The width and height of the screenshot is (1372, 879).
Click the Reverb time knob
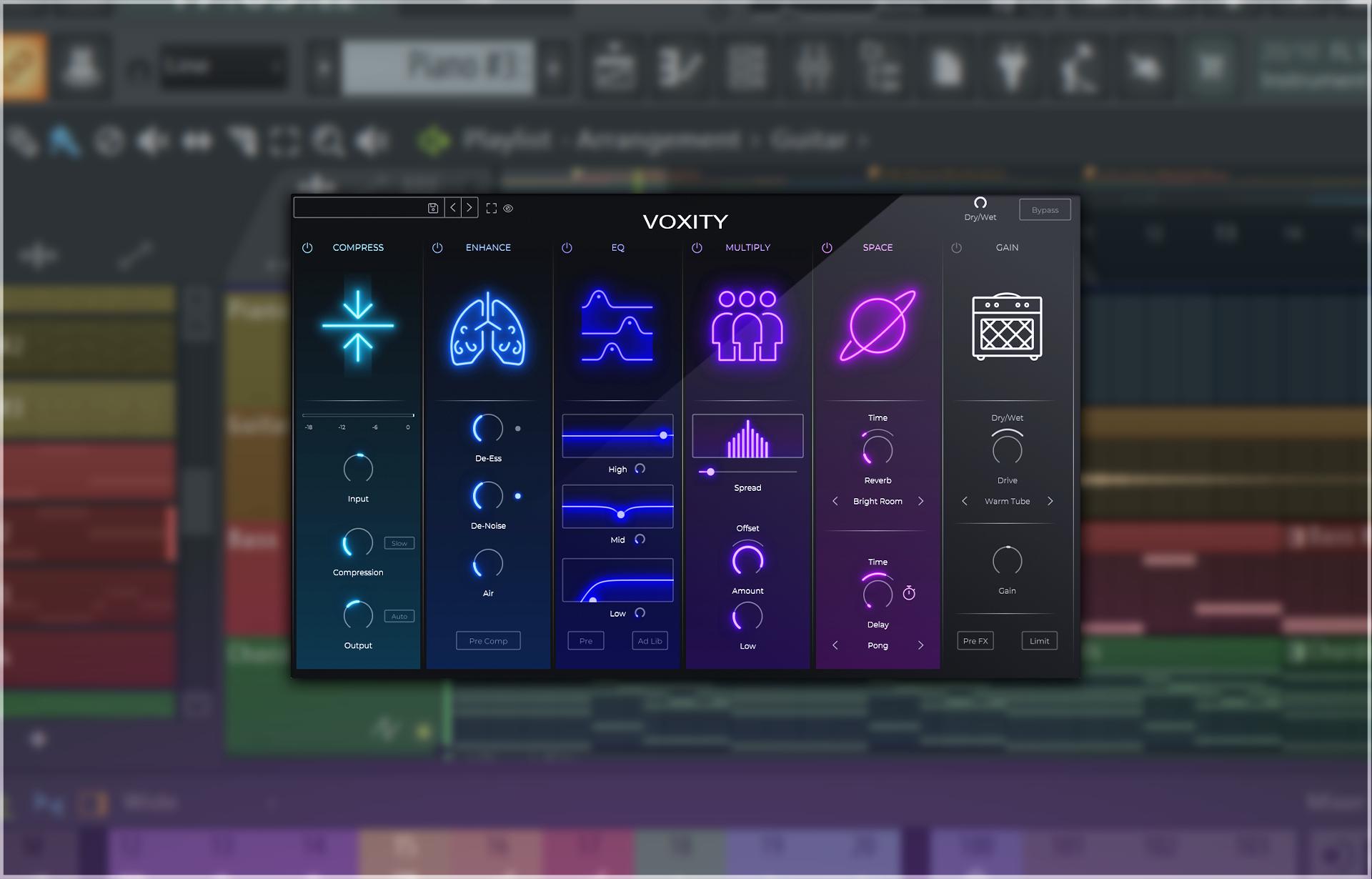(x=878, y=450)
